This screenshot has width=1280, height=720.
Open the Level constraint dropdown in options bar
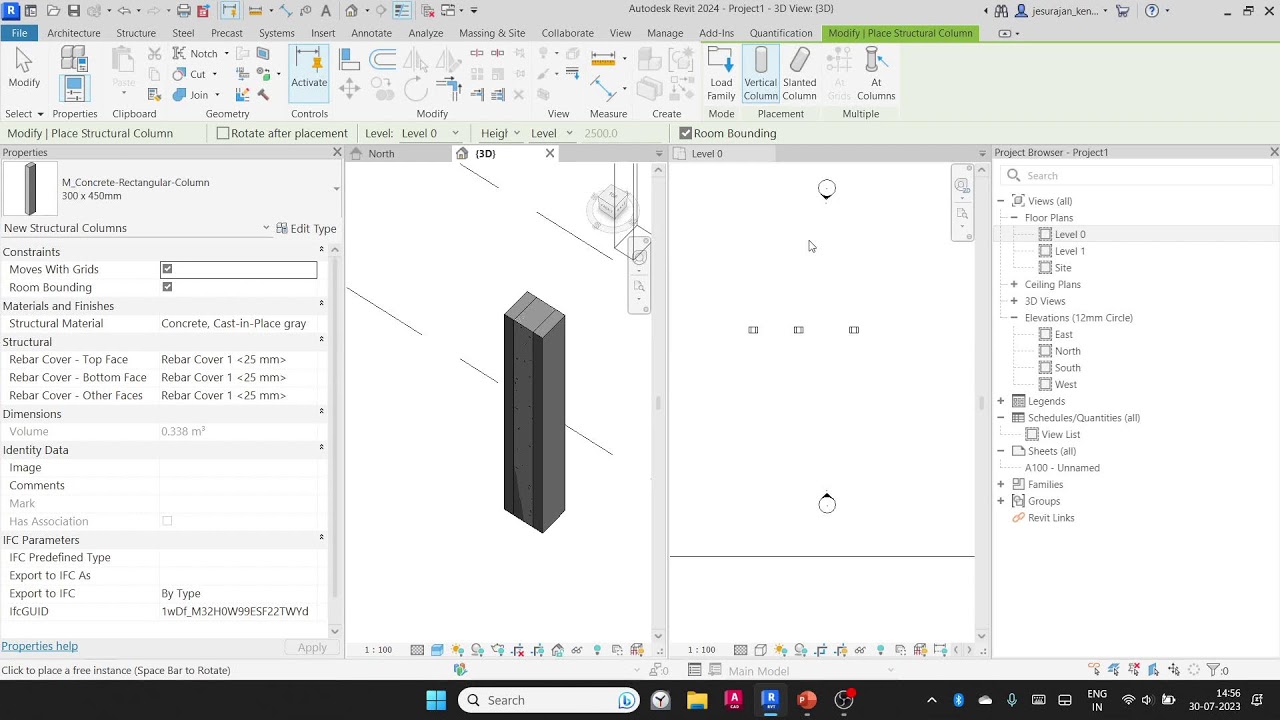pos(551,133)
